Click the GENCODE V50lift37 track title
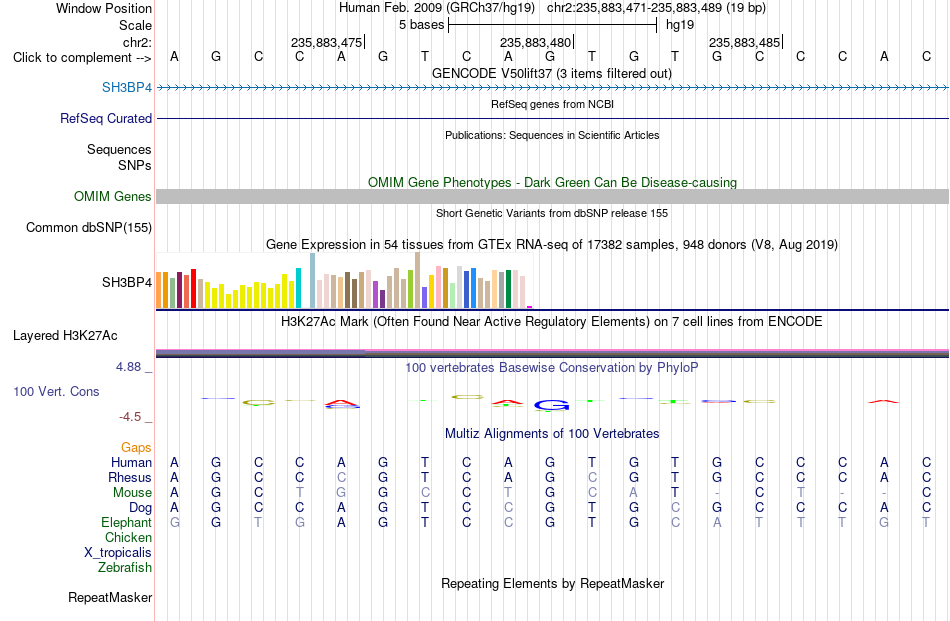Screen dimensions: 950x621 coord(552,73)
